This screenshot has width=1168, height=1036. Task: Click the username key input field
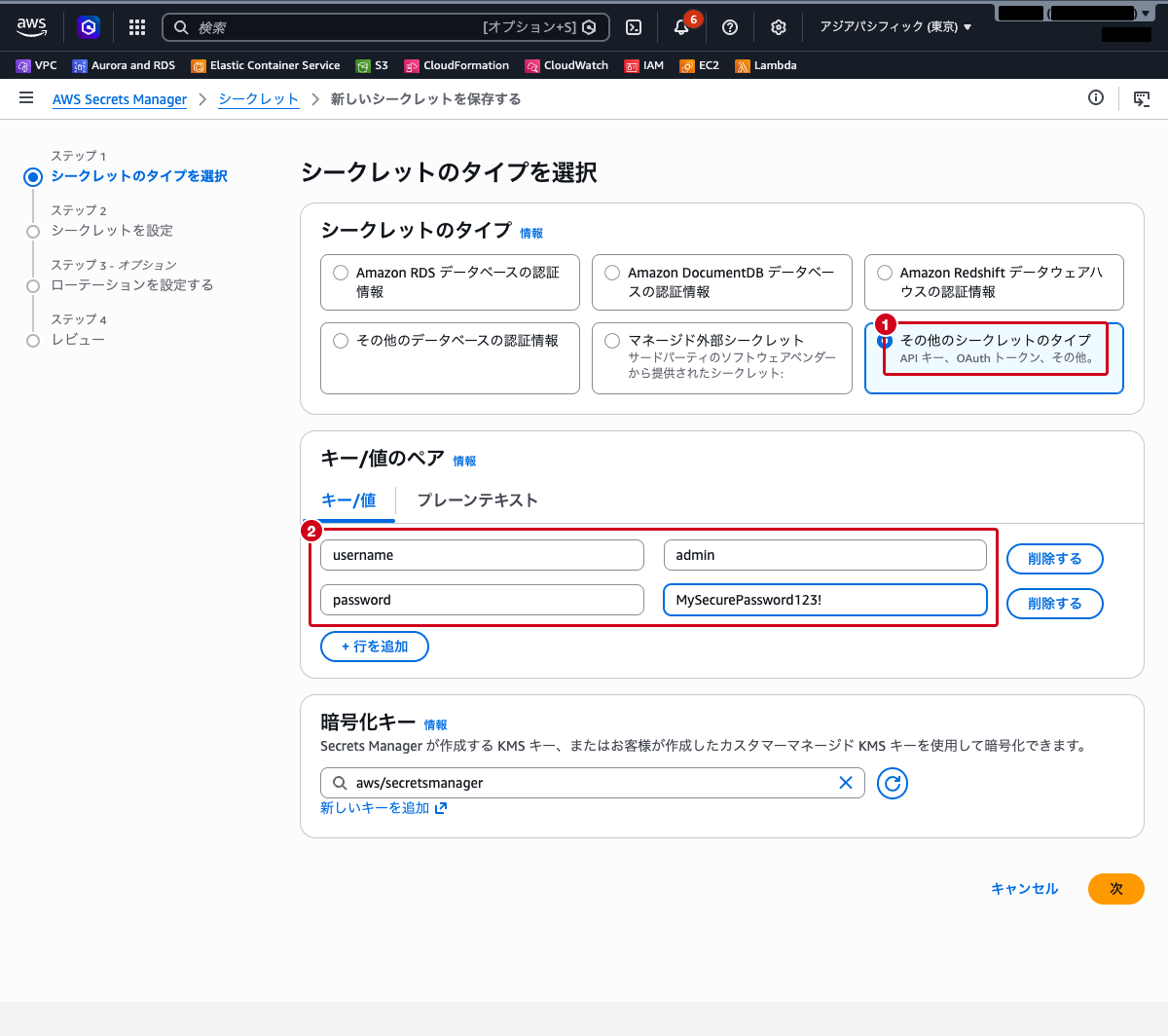point(482,555)
